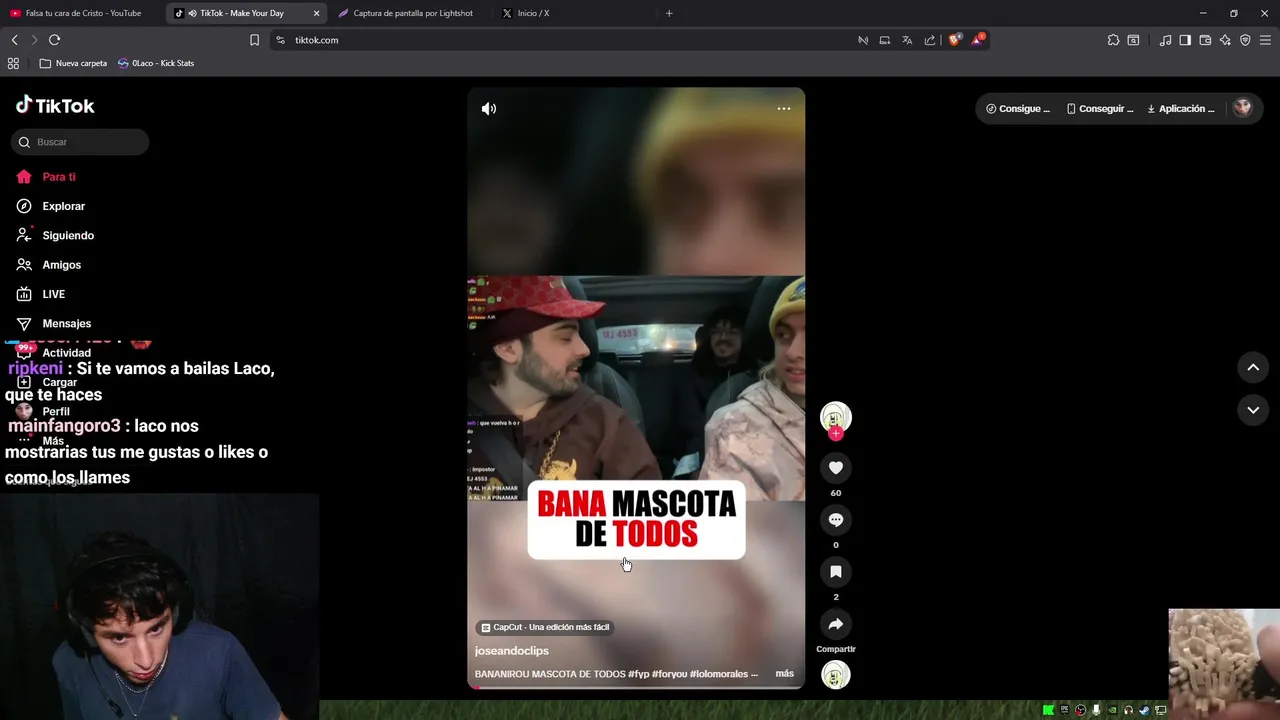This screenshot has width=1280, height=720.
Task: Click the Consigue monedas button
Action: 1018,108
